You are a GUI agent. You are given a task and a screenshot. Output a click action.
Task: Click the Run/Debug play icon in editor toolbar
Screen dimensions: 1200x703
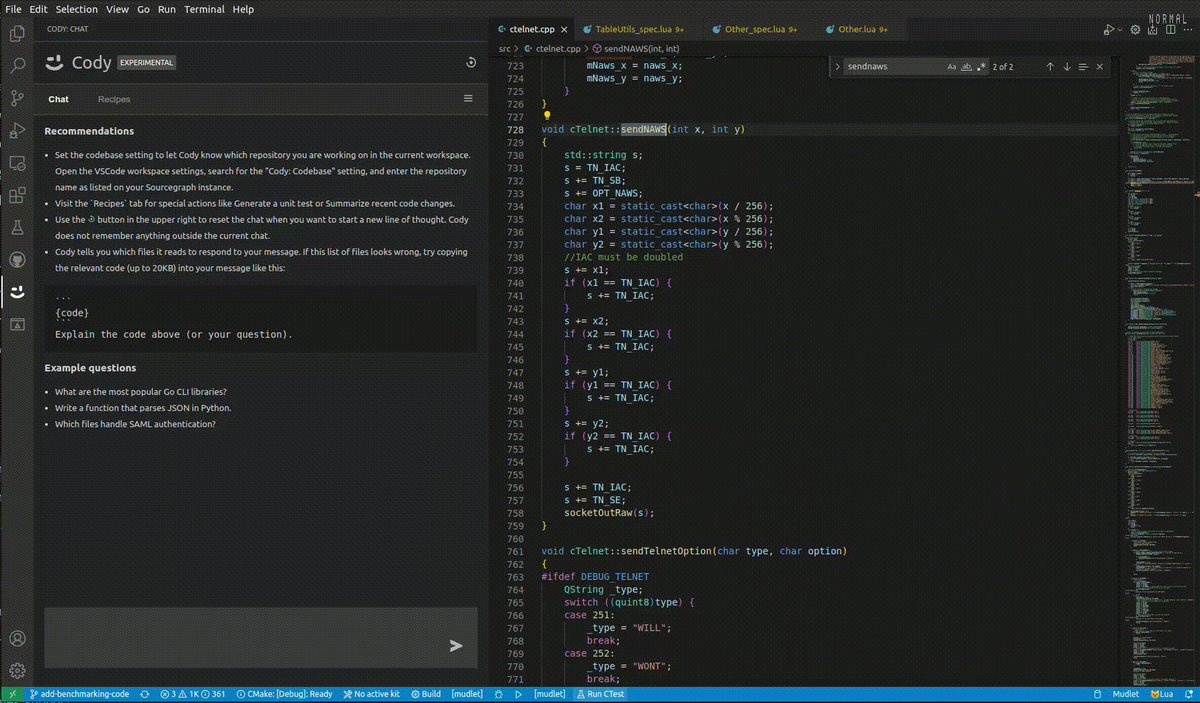tap(1108, 30)
